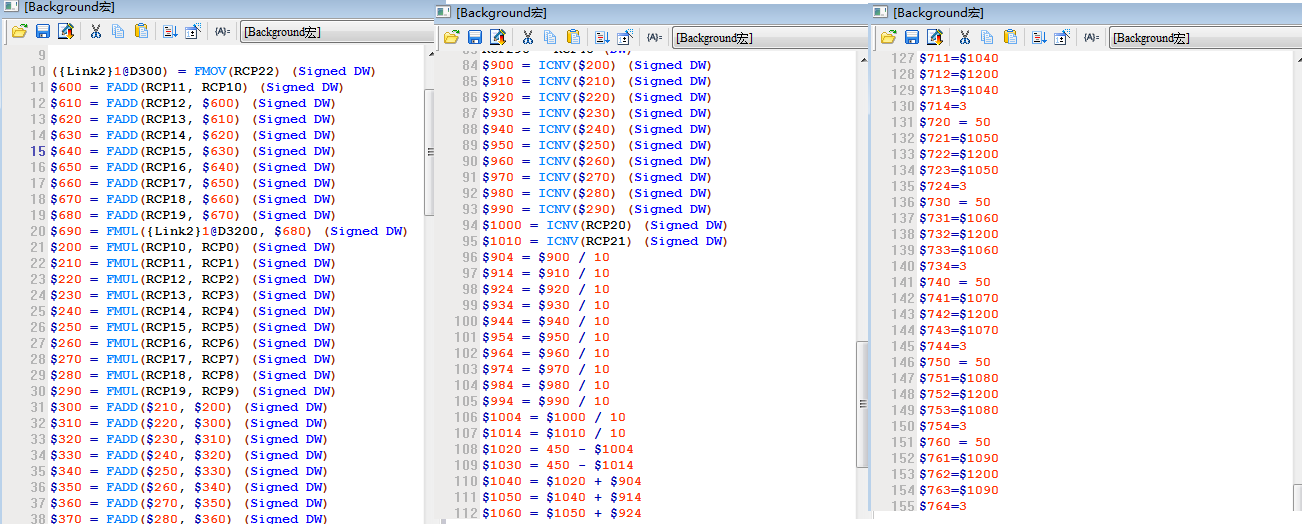This screenshot has width=1302, height=524.
Task: Click the pencil edit-document icon in left window
Action: tap(66, 31)
